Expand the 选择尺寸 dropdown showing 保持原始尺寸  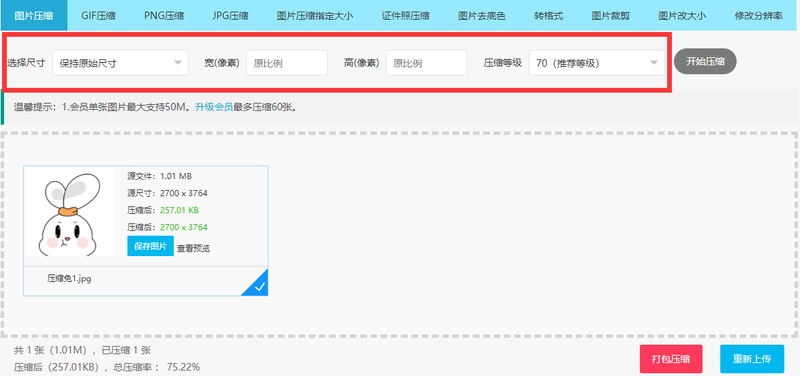(120, 63)
